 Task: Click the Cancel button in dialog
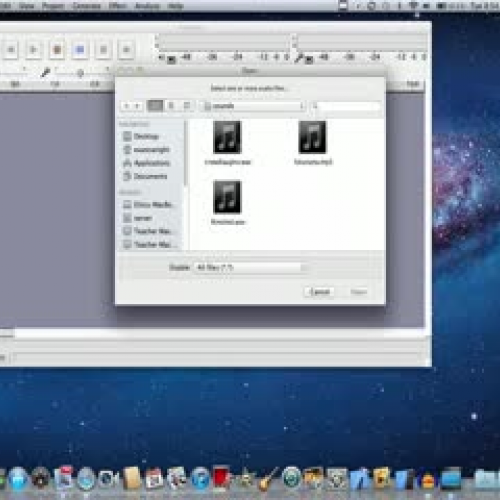pyautogui.click(x=319, y=292)
